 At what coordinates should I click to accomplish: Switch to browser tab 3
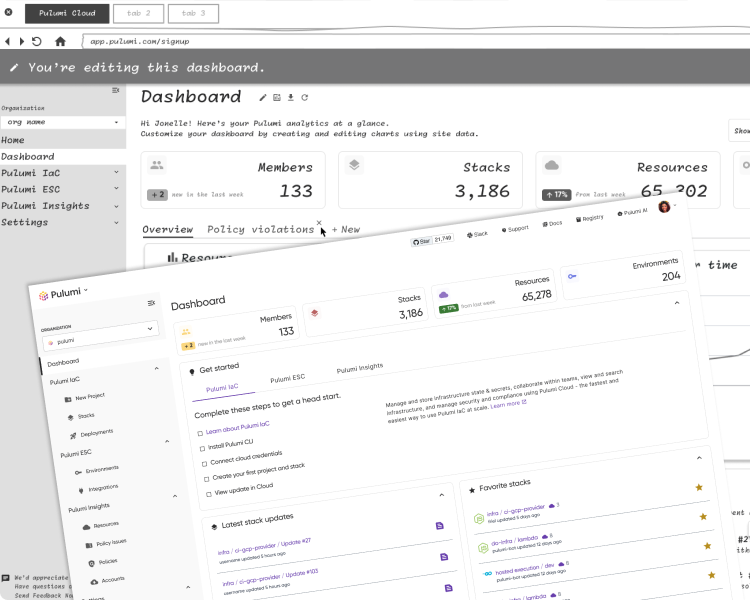point(193,13)
